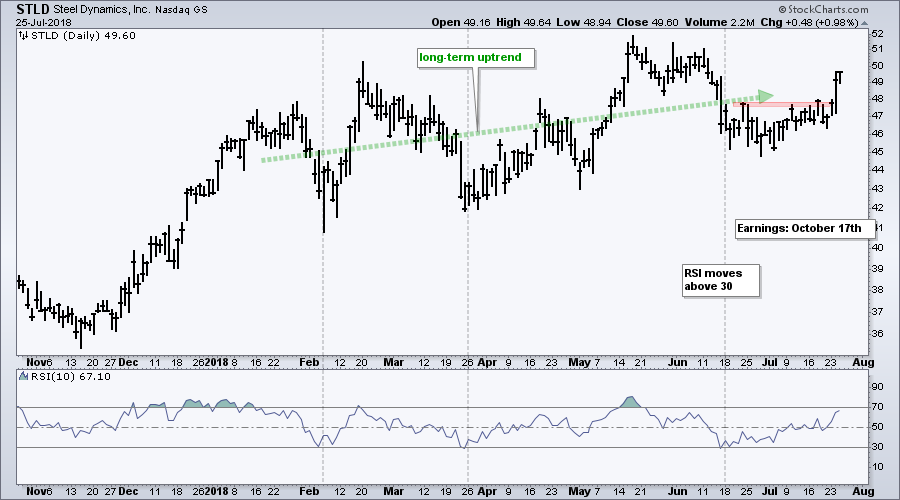Click the May label on RSI panel axis
This screenshot has height=500, width=900.
[x=579, y=491]
